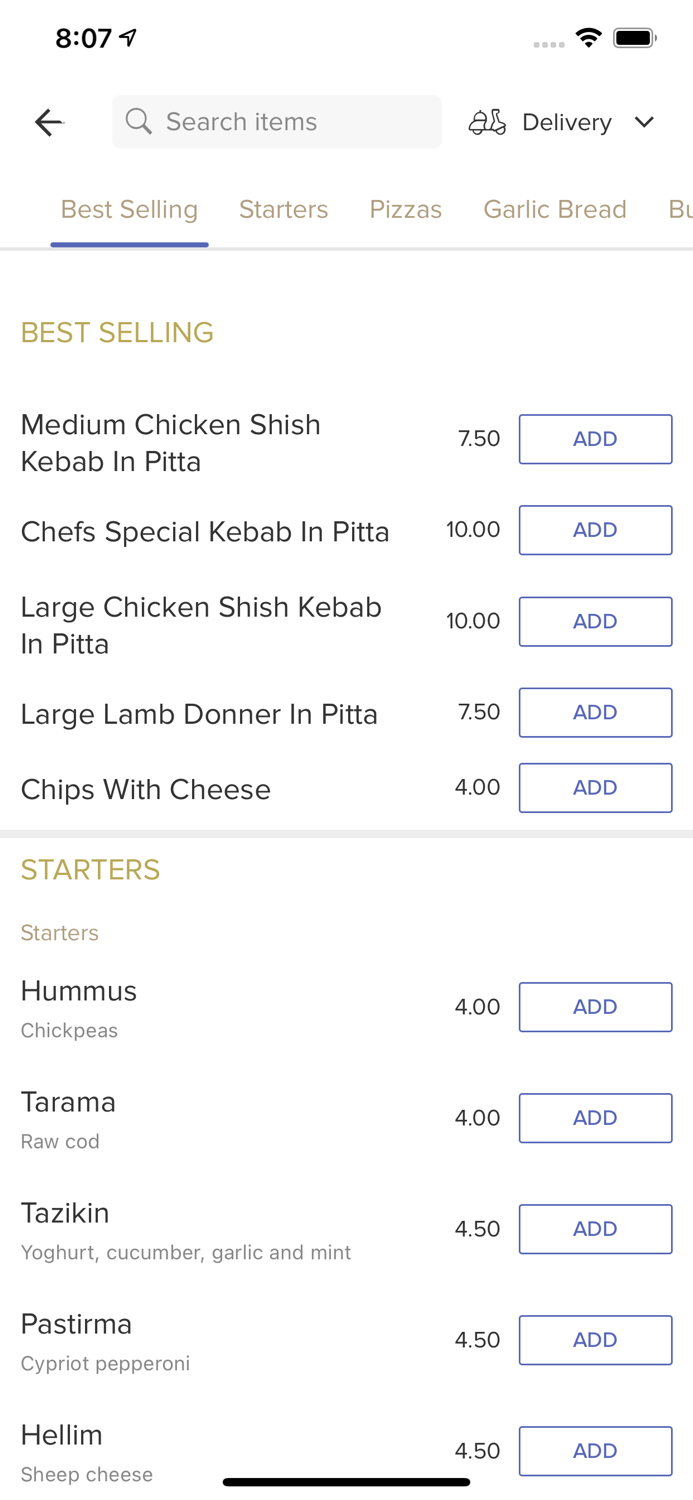Select the Garlic Bread tab
This screenshot has width=693, height=1500.
[x=555, y=210]
